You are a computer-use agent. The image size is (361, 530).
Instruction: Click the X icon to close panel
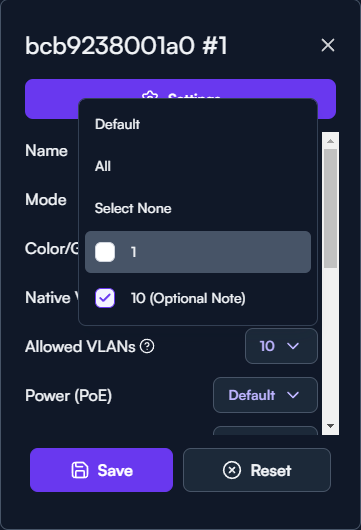tap(328, 45)
